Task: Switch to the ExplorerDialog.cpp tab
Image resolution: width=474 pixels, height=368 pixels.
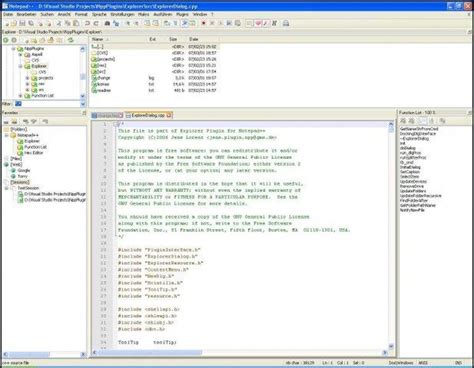Action: click(x=148, y=115)
